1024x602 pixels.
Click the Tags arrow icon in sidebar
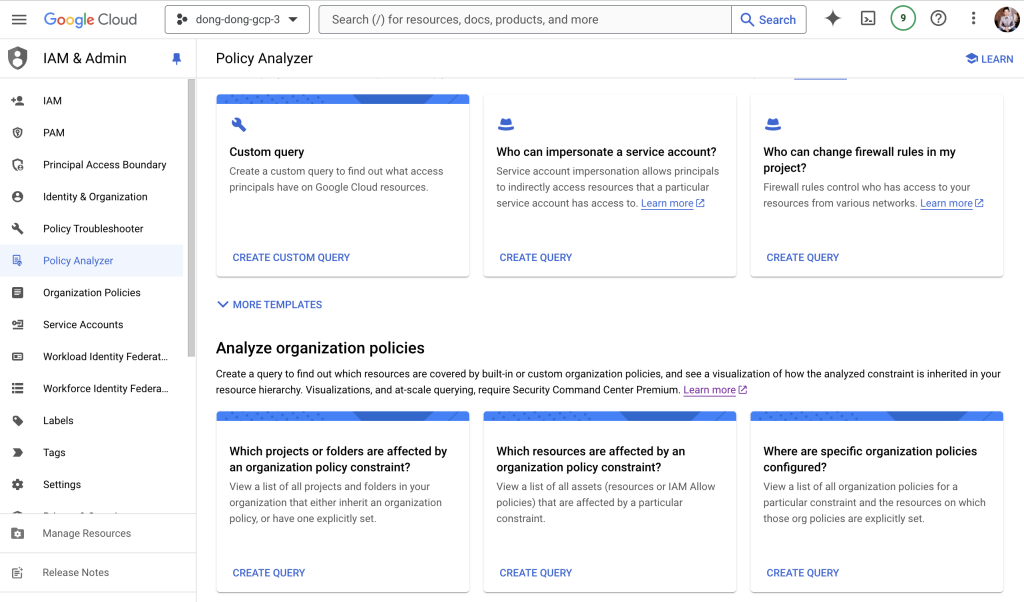[x=18, y=452]
